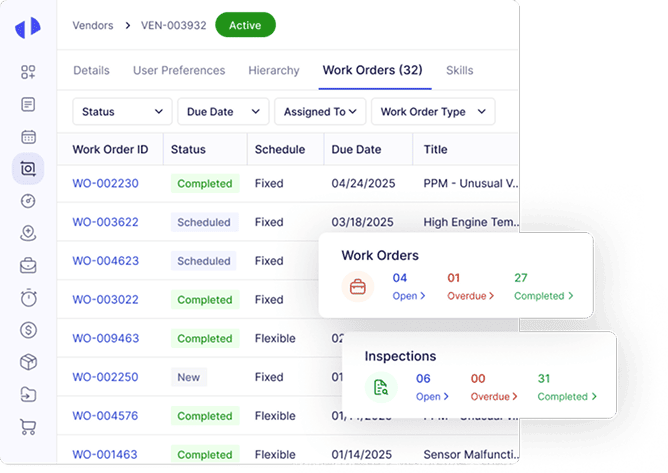Switch to the Hierarchy tab
Viewport: 668px width, 473px height.
[274, 70]
